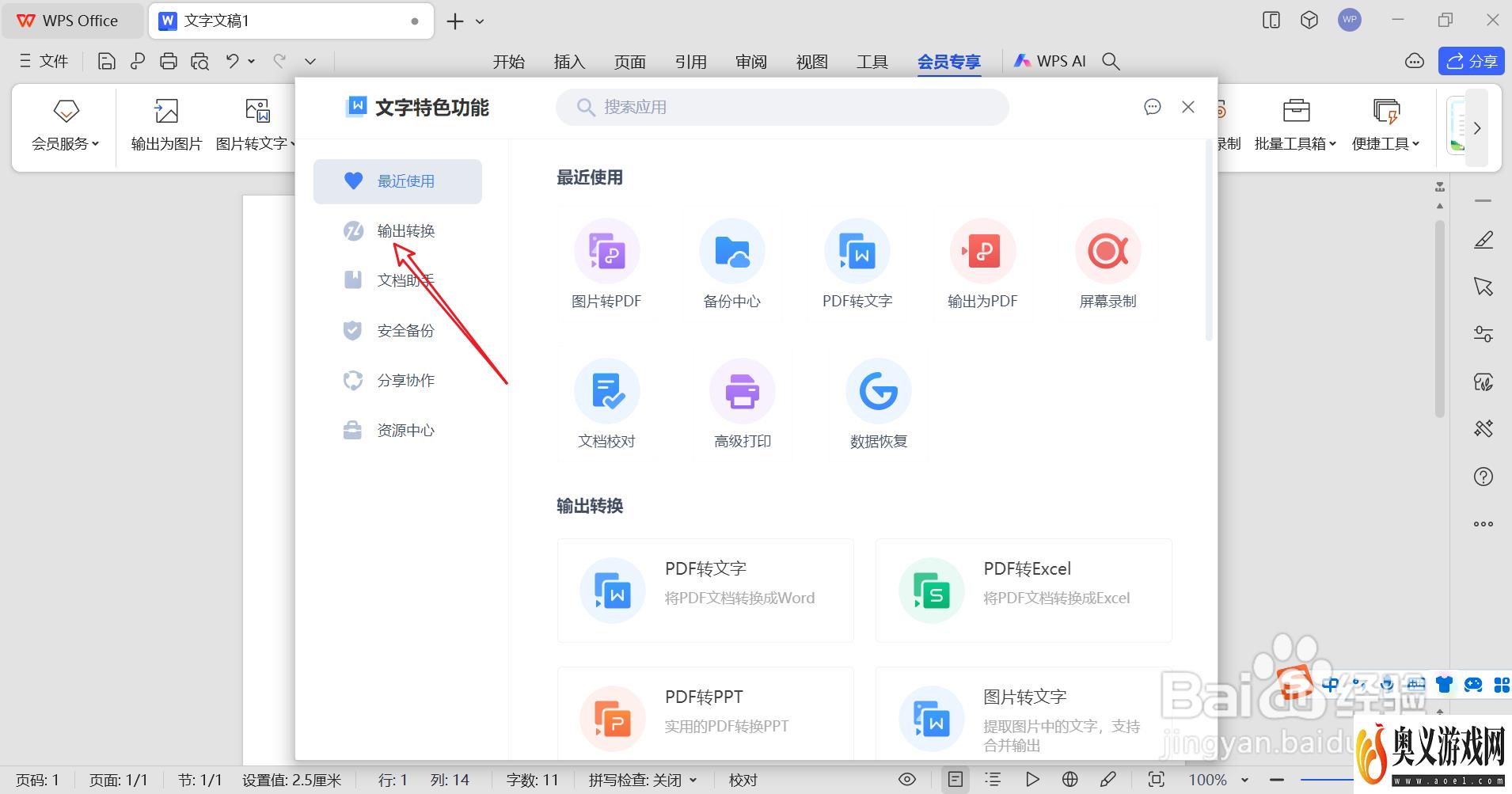Open the PDF转PPT card
This screenshot has width=1512, height=794.
(705, 712)
